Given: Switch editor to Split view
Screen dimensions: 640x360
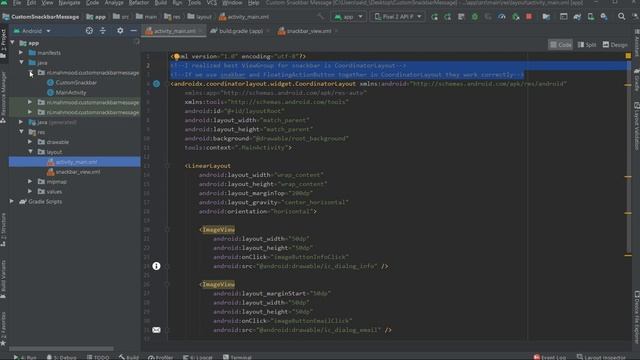Looking at the screenshot, I should [587, 44].
